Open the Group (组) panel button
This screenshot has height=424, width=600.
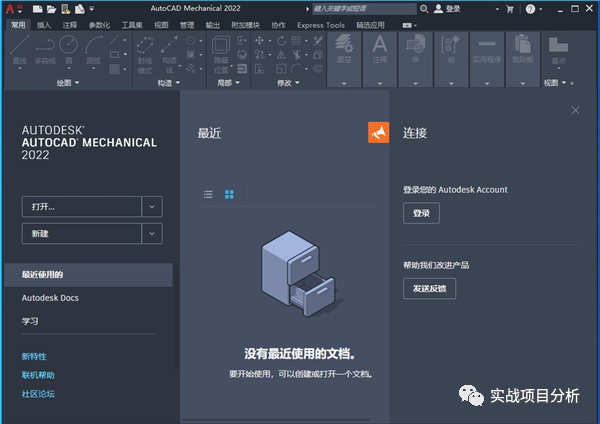451,59
